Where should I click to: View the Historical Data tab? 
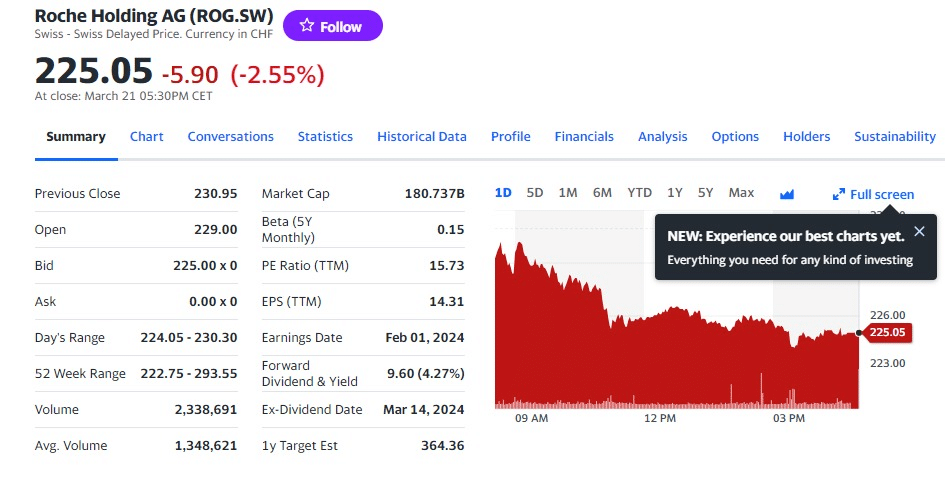tap(421, 137)
